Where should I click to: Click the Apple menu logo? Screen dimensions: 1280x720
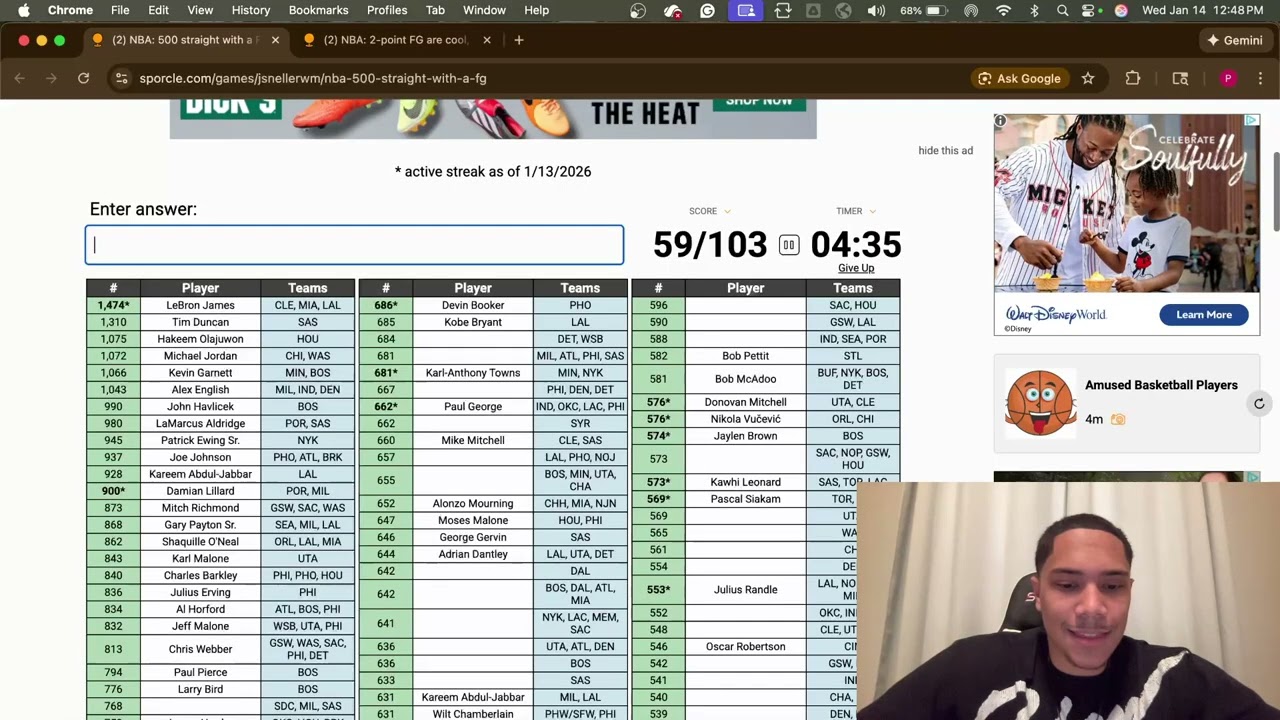coord(24,10)
